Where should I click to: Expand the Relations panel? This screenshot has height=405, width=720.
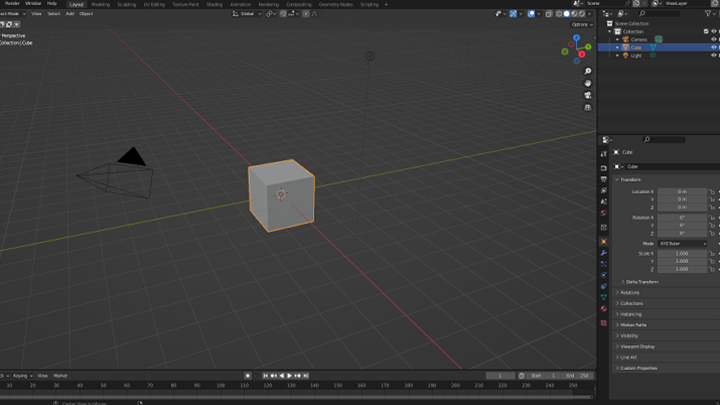(629, 292)
